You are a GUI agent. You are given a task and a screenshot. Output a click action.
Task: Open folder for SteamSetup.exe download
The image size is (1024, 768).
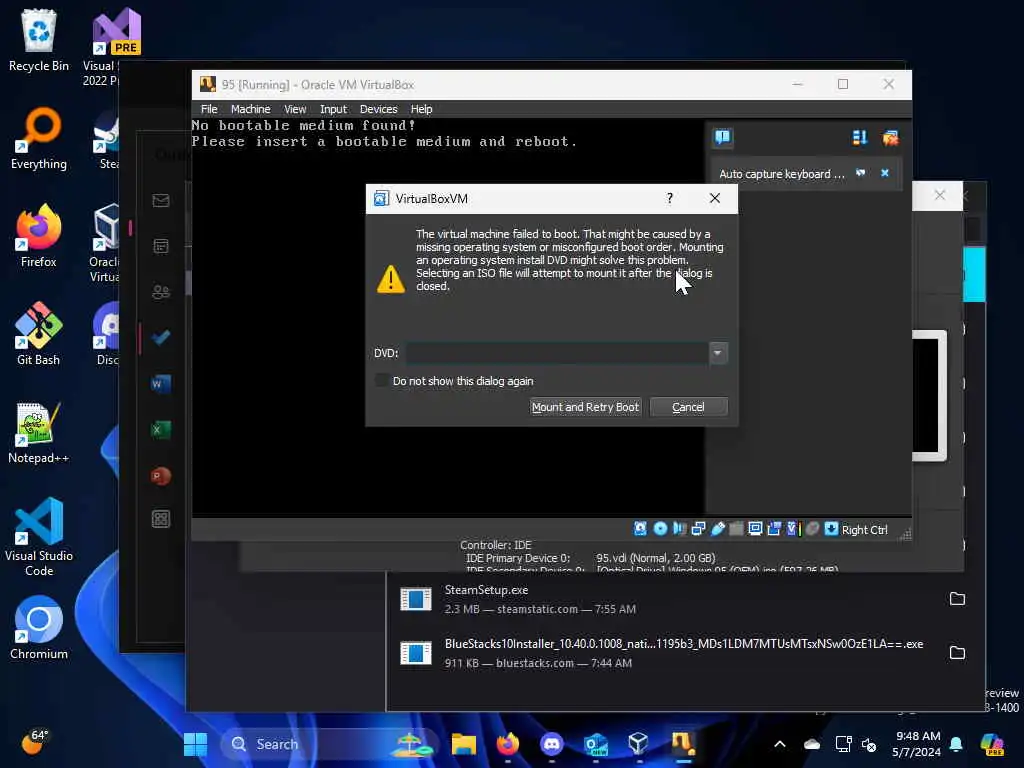[957, 598]
